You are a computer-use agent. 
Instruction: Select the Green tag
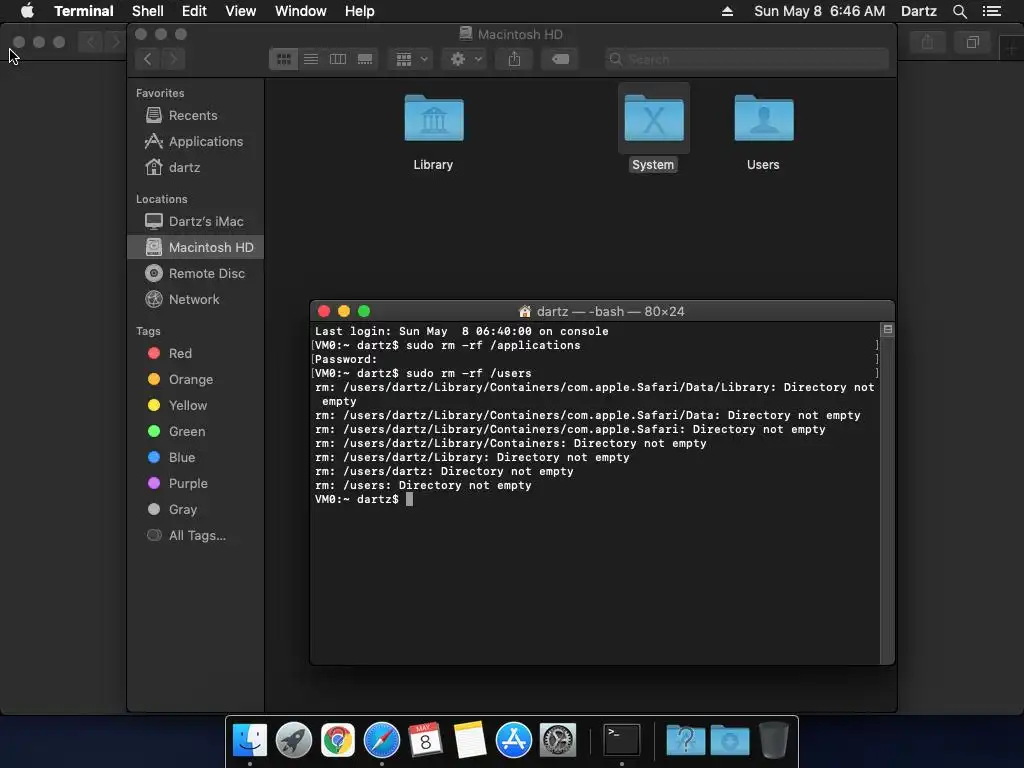tap(195, 432)
